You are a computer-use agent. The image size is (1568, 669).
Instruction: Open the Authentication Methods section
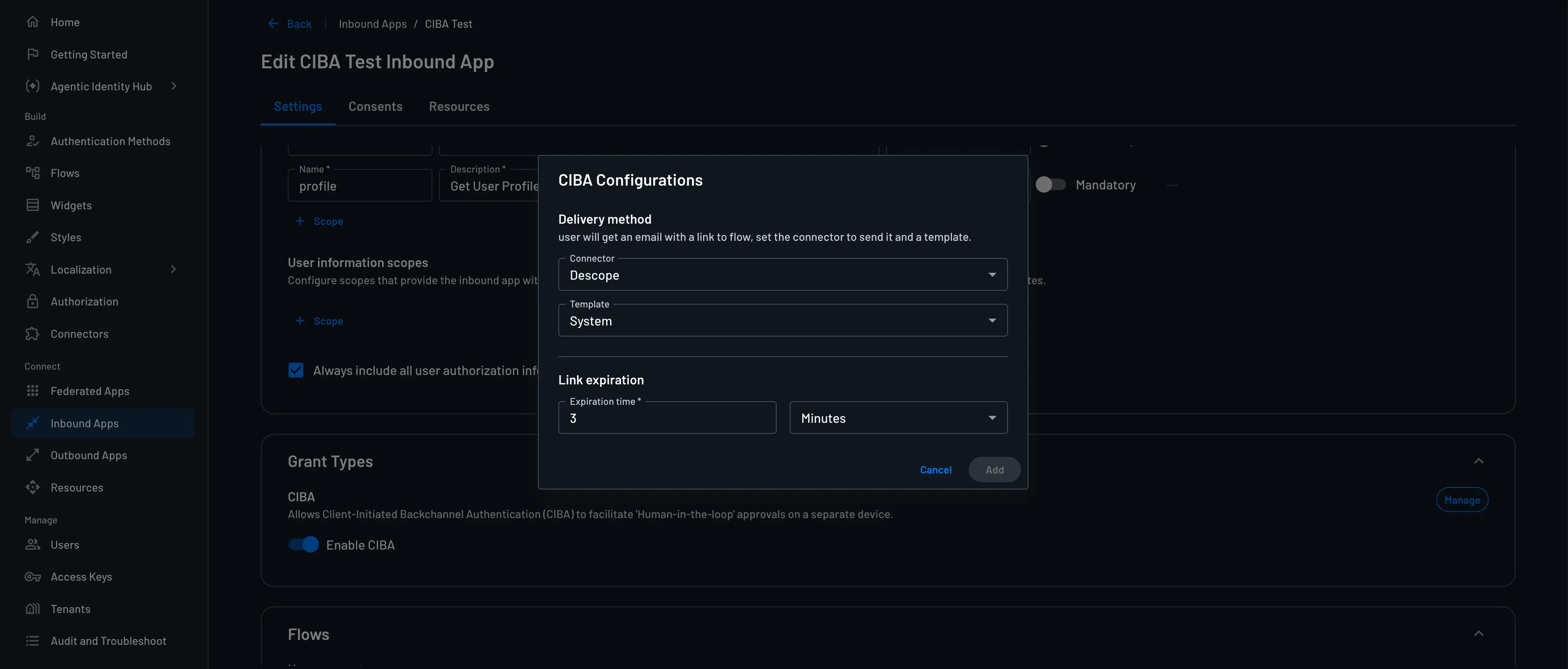110,141
